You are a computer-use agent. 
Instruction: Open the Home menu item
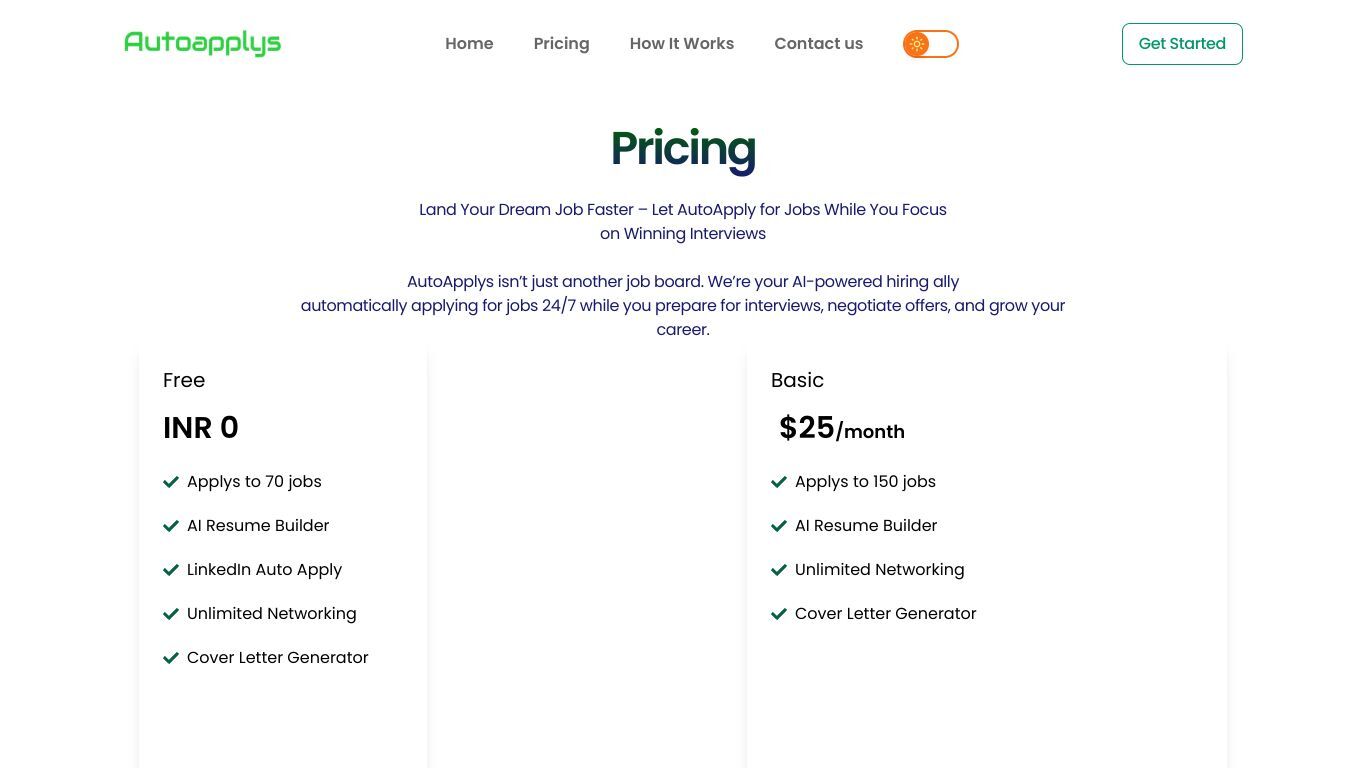(469, 44)
